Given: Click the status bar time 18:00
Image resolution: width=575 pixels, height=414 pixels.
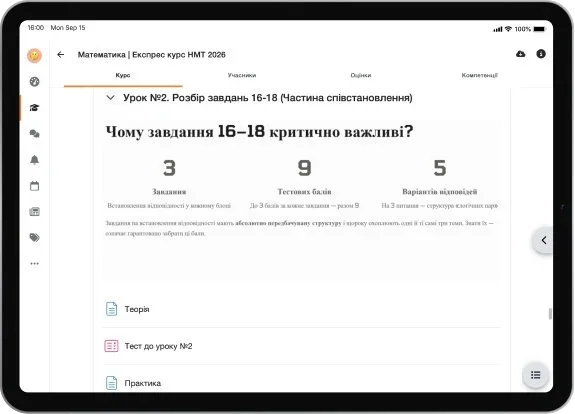Looking at the screenshot, I should [36, 28].
